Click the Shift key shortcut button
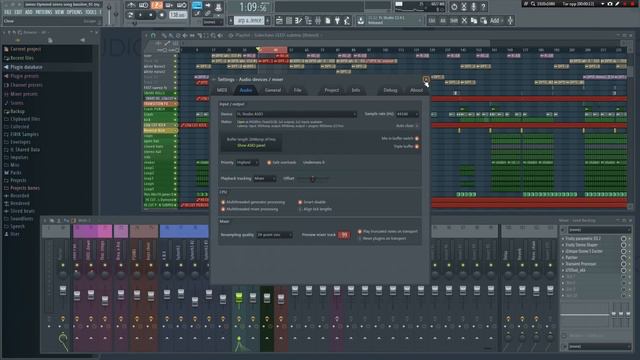Screen dimensions: 640x360 click(453, 20)
